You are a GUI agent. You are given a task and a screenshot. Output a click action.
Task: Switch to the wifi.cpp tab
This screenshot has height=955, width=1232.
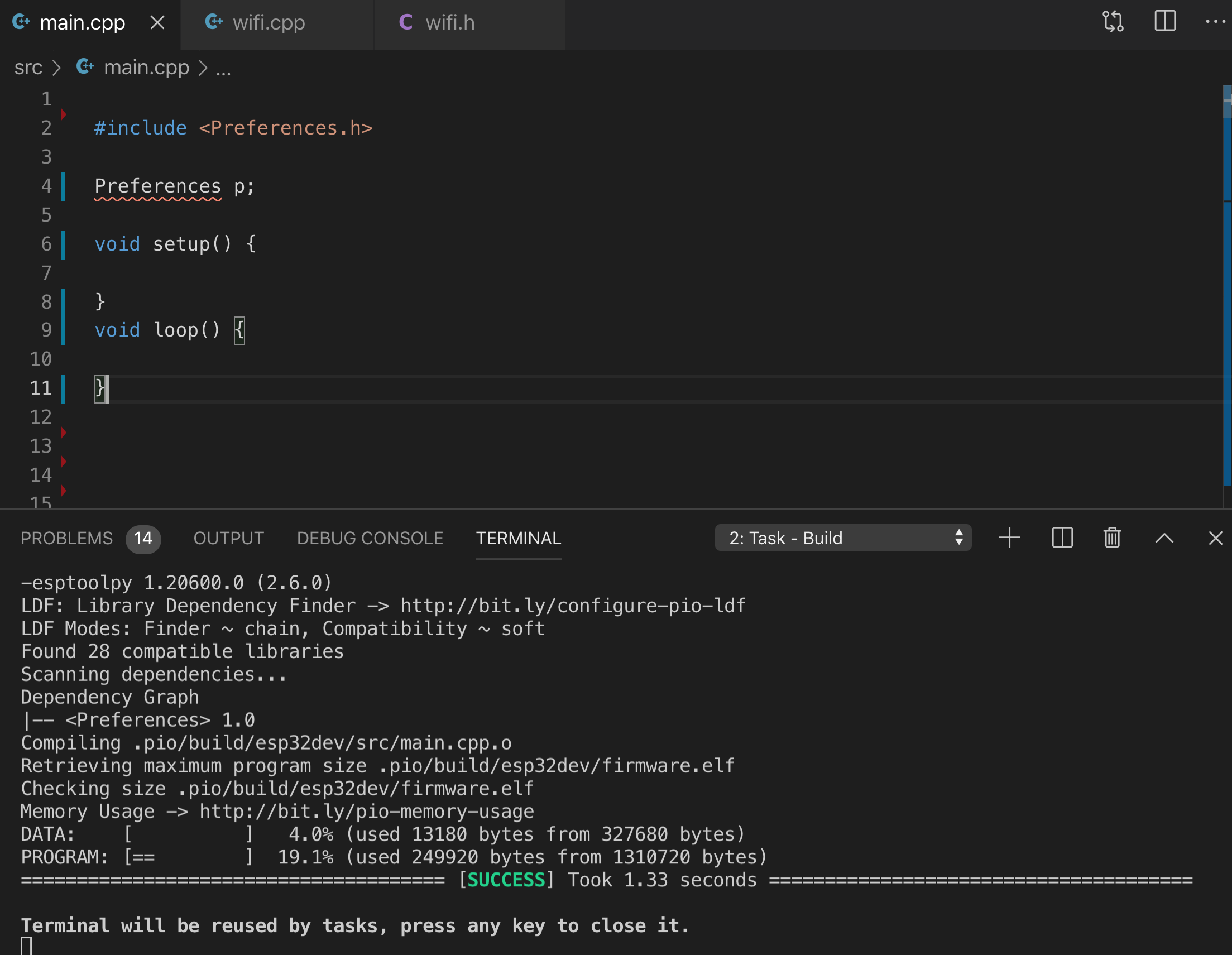click(x=277, y=24)
